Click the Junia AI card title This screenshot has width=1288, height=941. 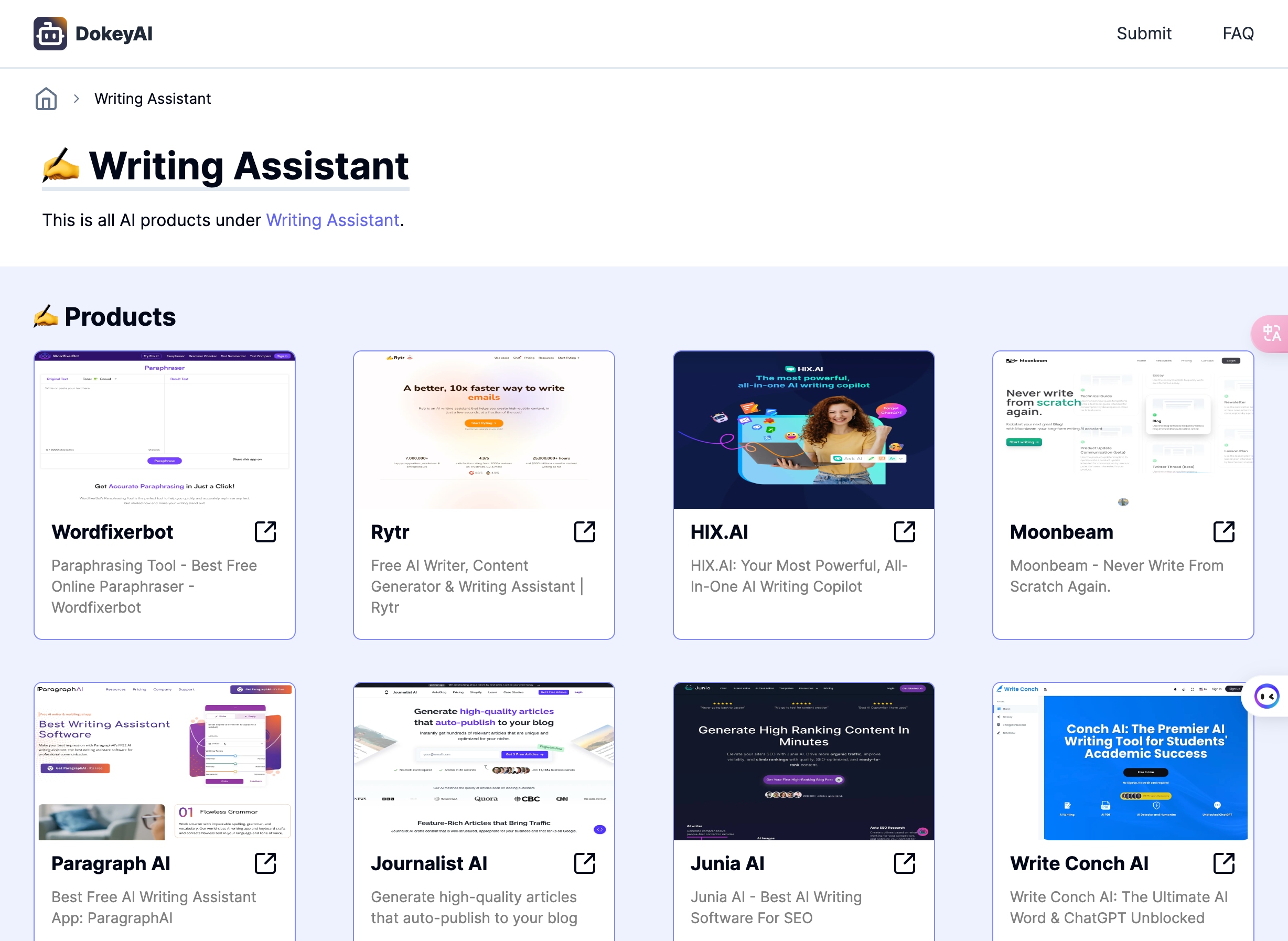pyautogui.click(x=727, y=863)
